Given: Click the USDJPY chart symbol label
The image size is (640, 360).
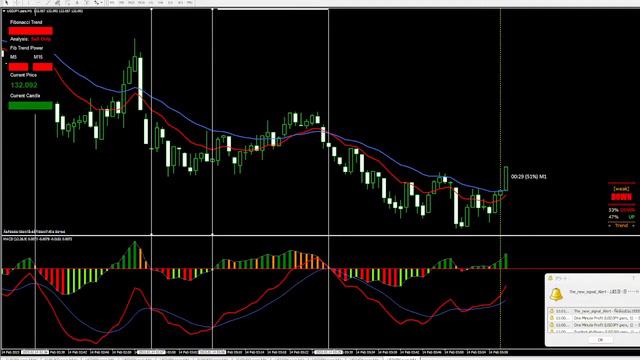Looking at the screenshot, I should [x=20, y=11].
